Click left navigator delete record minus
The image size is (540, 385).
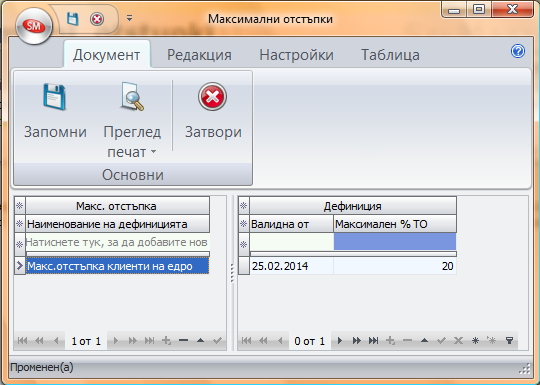click(x=184, y=341)
